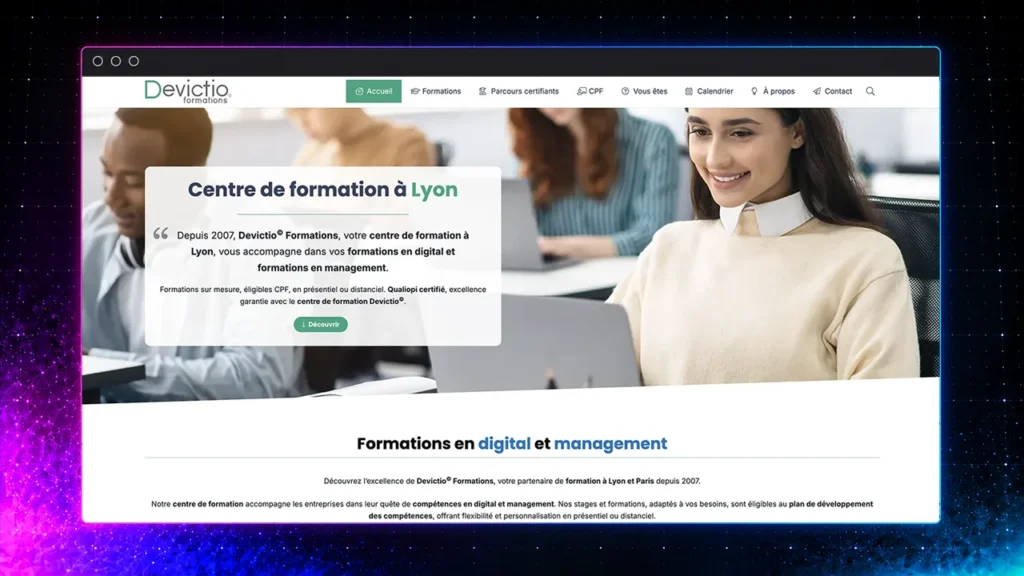Viewport: 1024px width, 576px height.
Task: Open the Accueil home tab
Action: click(x=374, y=91)
